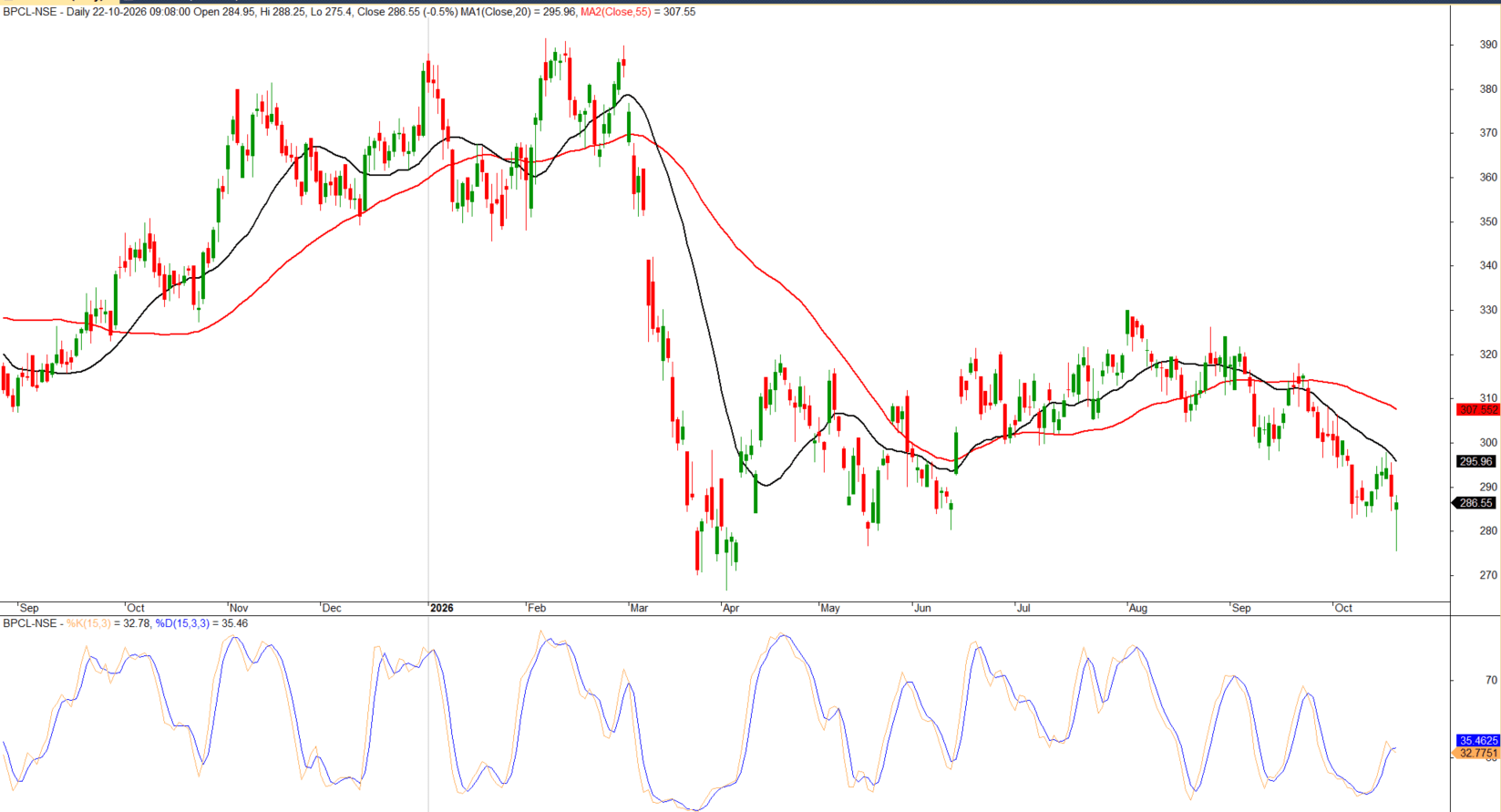Click the 360 price axis label
Image resolution: width=1501 pixels, height=812 pixels.
point(1488,178)
